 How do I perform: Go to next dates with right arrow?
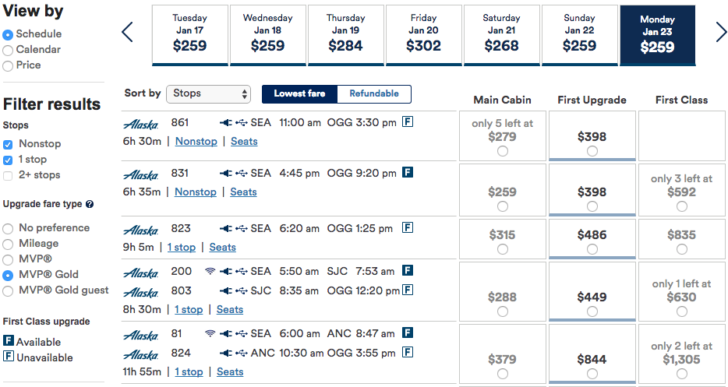coord(721,32)
